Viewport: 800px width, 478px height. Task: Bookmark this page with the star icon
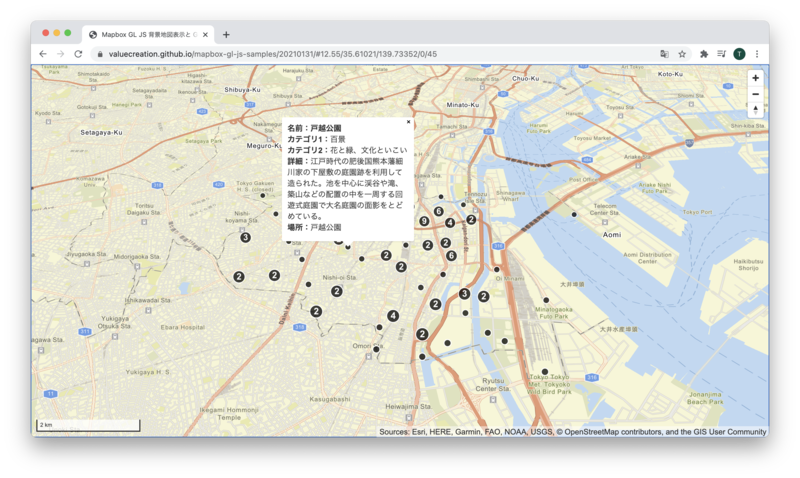pos(682,54)
